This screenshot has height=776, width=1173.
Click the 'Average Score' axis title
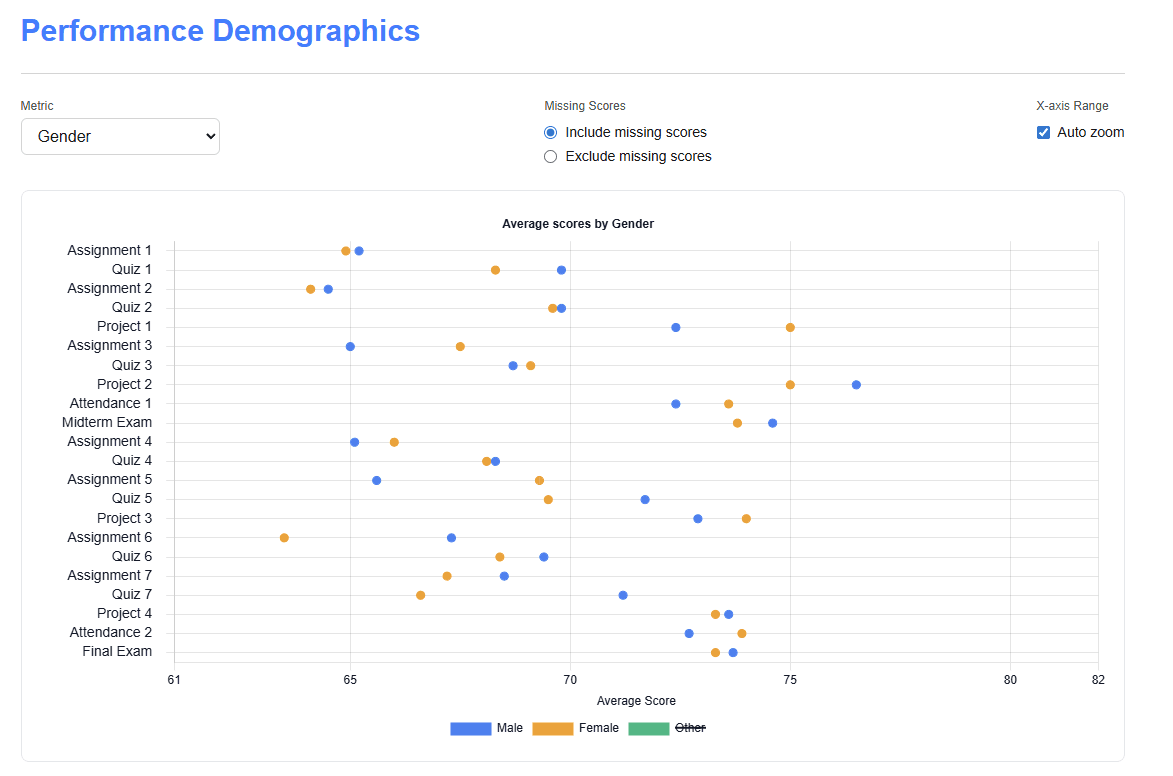pos(636,701)
